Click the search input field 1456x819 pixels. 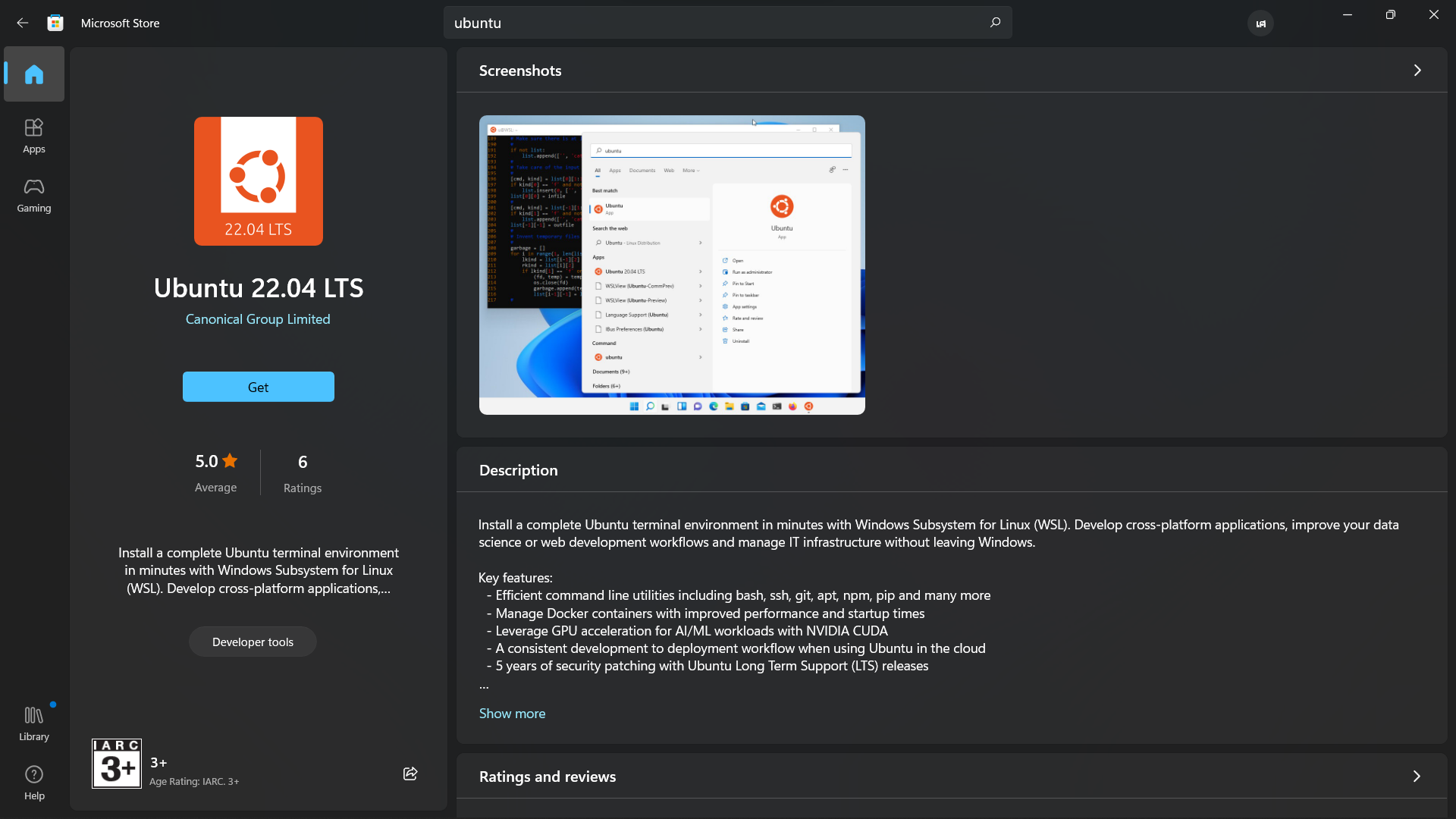[728, 22]
